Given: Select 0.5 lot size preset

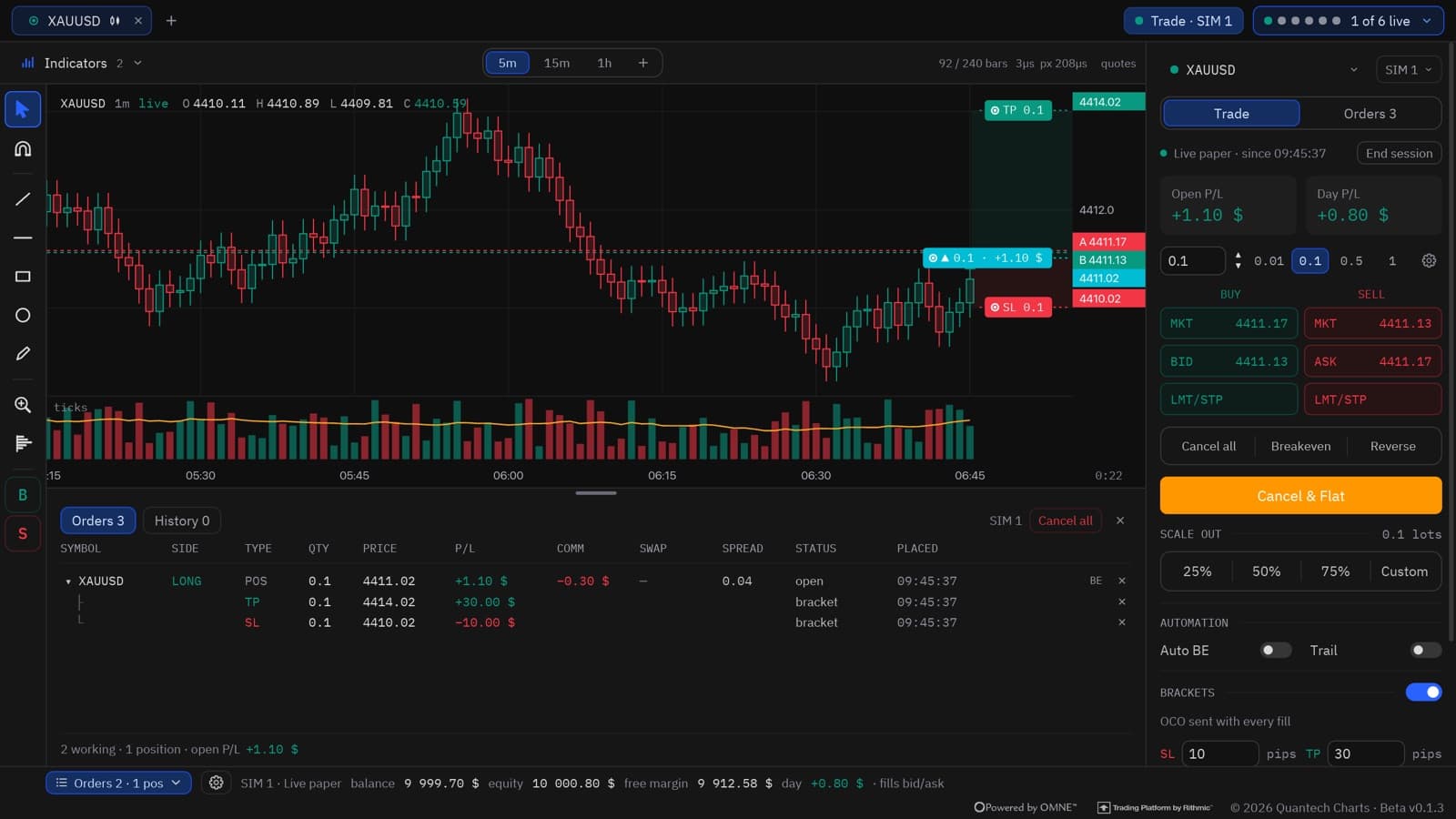Looking at the screenshot, I should 1351,261.
